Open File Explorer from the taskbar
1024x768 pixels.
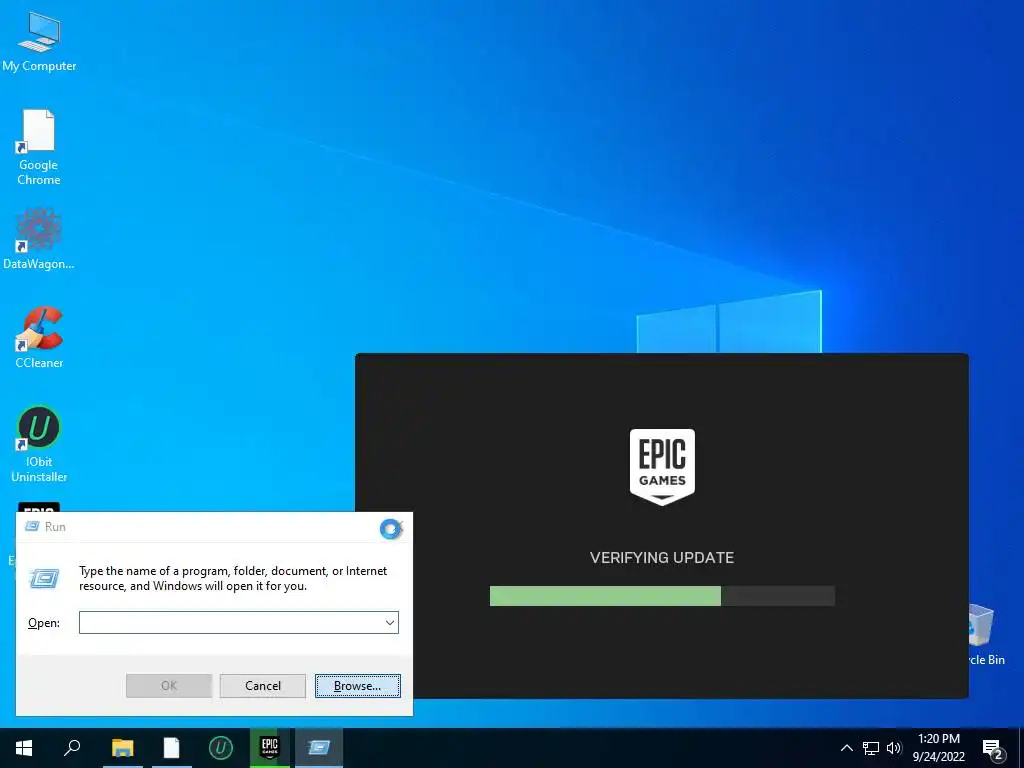pyautogui.click(x=122, y=748)
